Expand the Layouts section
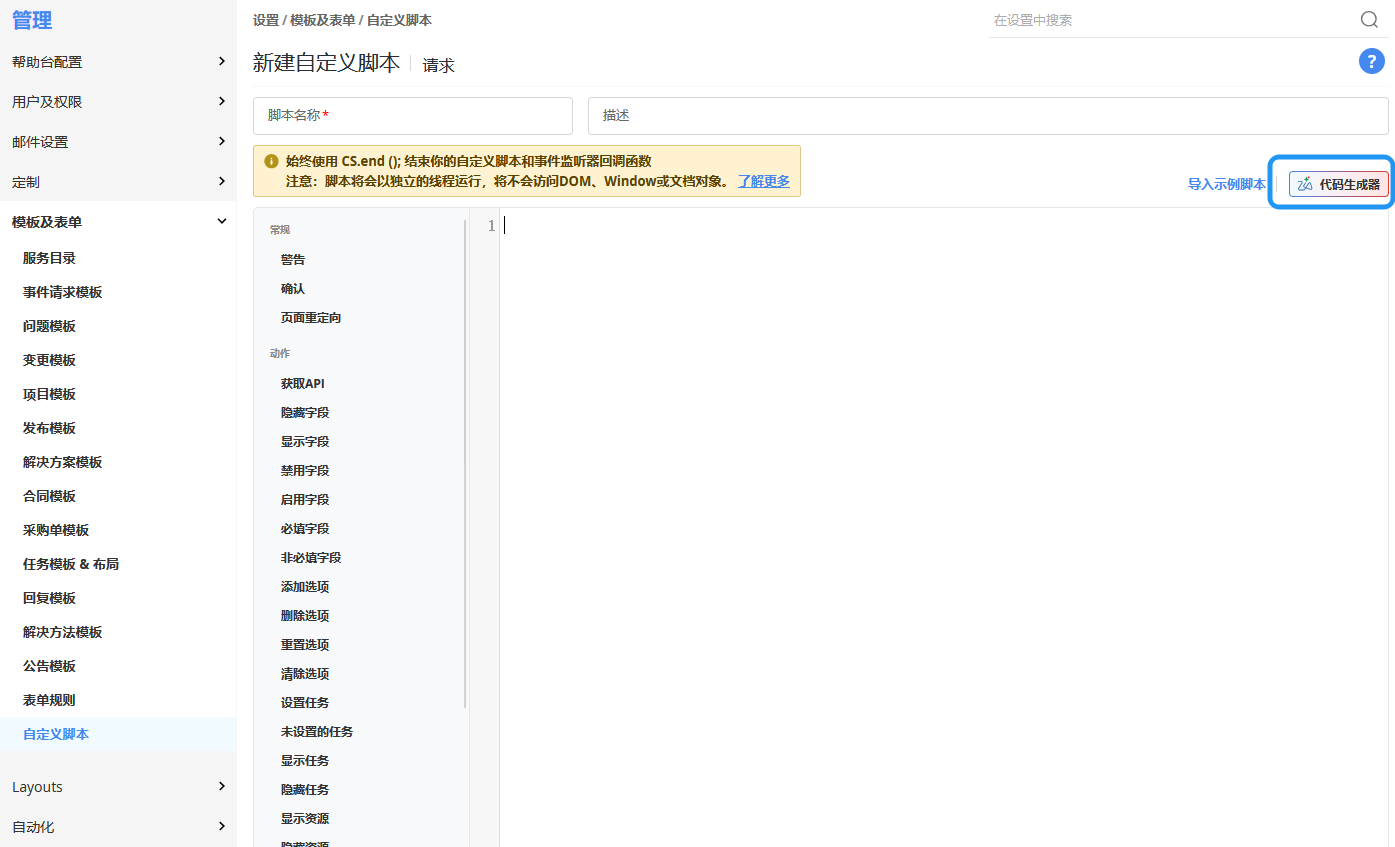Viewport: 1395px width, 847px height. [118, 787]
